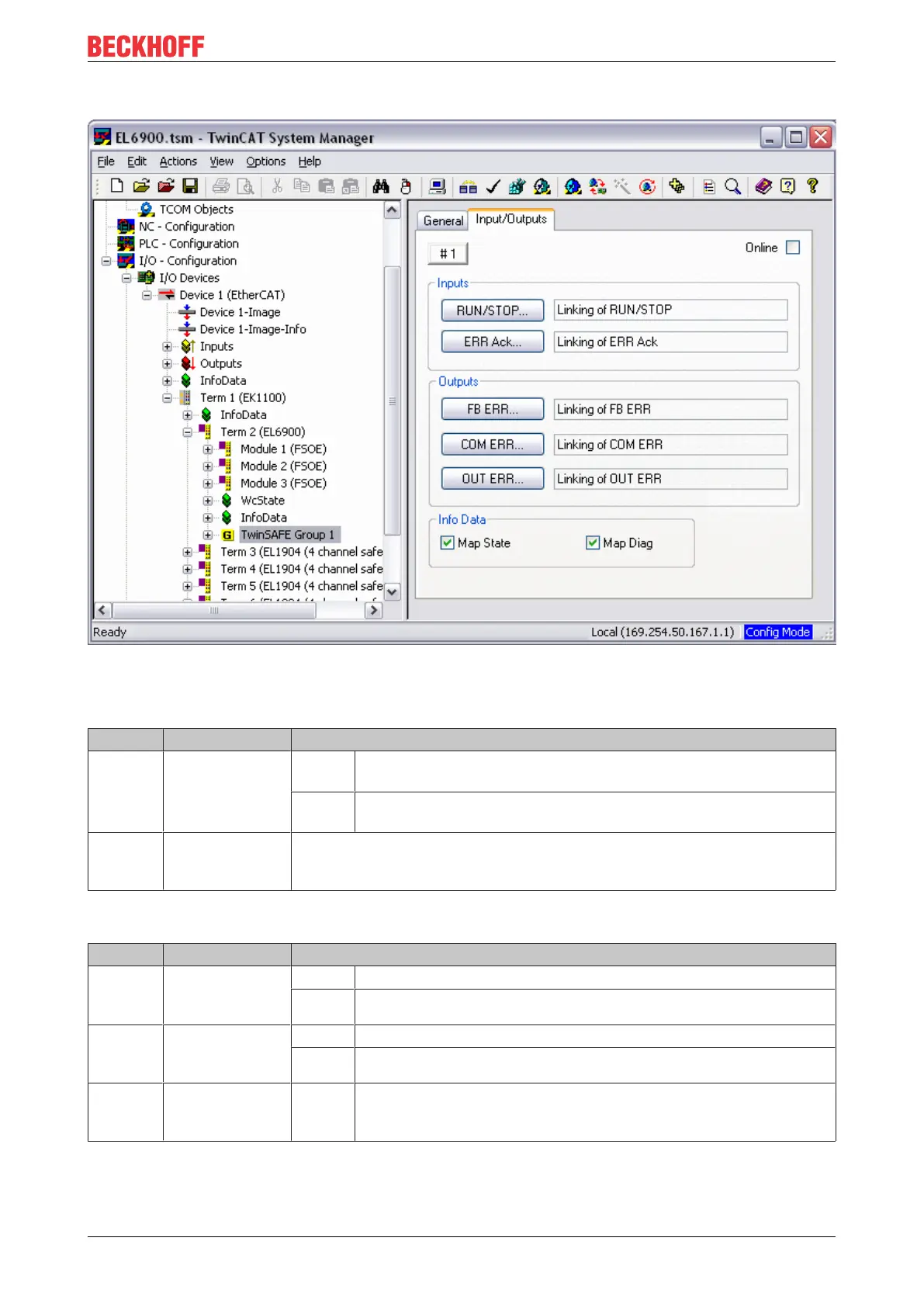This screenshot has height=1307, width=924.
Task: Click the Open file folder icon
Action: [141, 185]
